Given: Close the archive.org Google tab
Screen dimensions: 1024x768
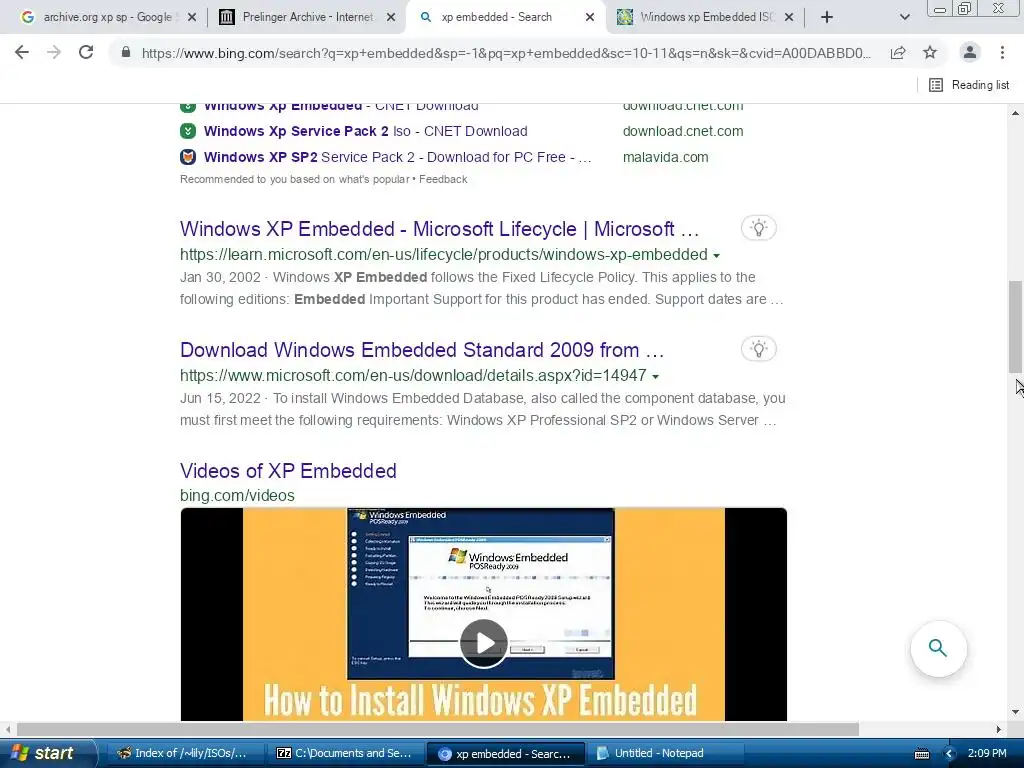Looking at the screenshot, I should tap(192, 17).
